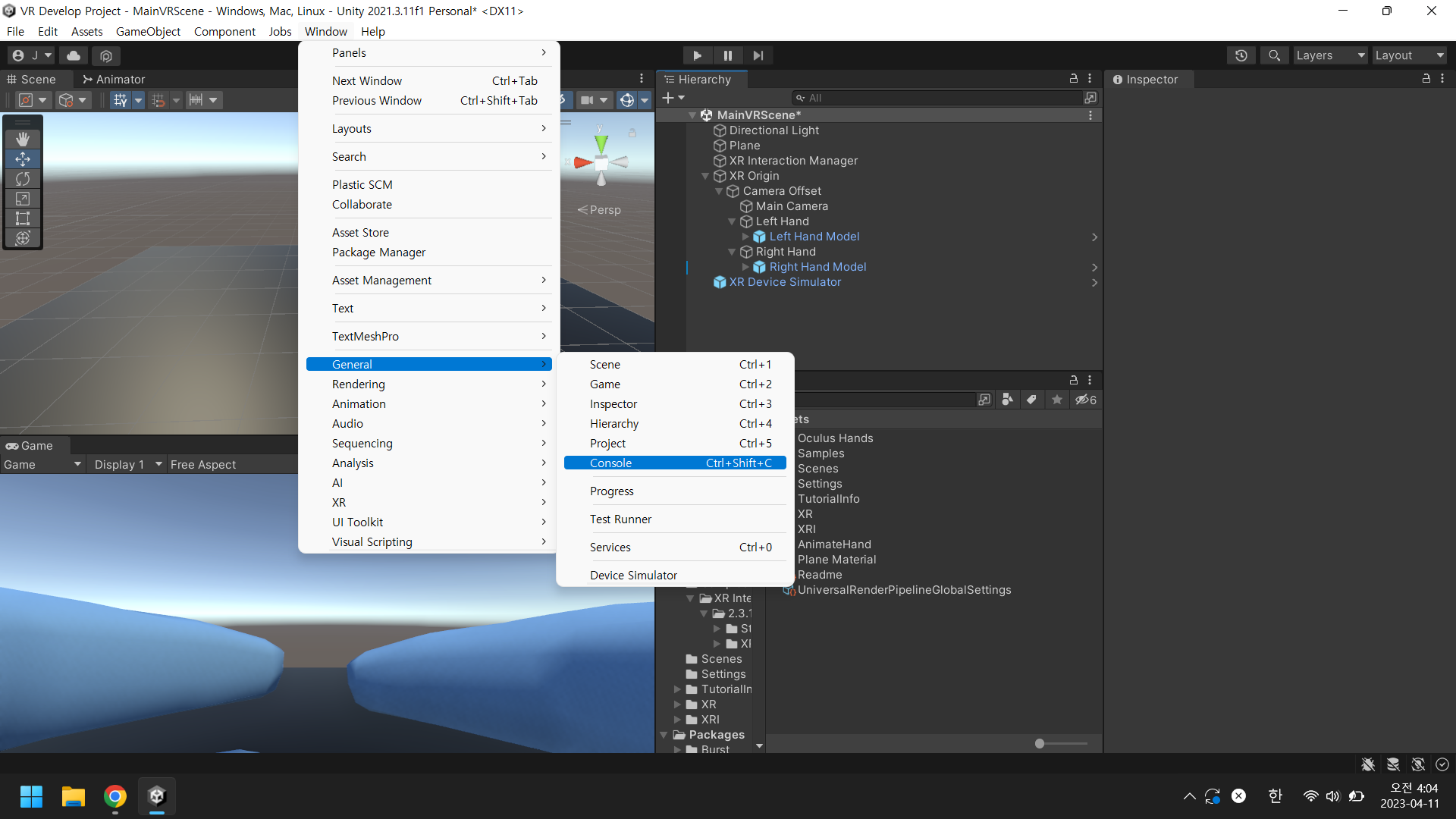This screenshot has height=819, width=1456.
Task: Open the GameObject menu in the menu bar
Action: pyautogui.click(x=148, y=31)
